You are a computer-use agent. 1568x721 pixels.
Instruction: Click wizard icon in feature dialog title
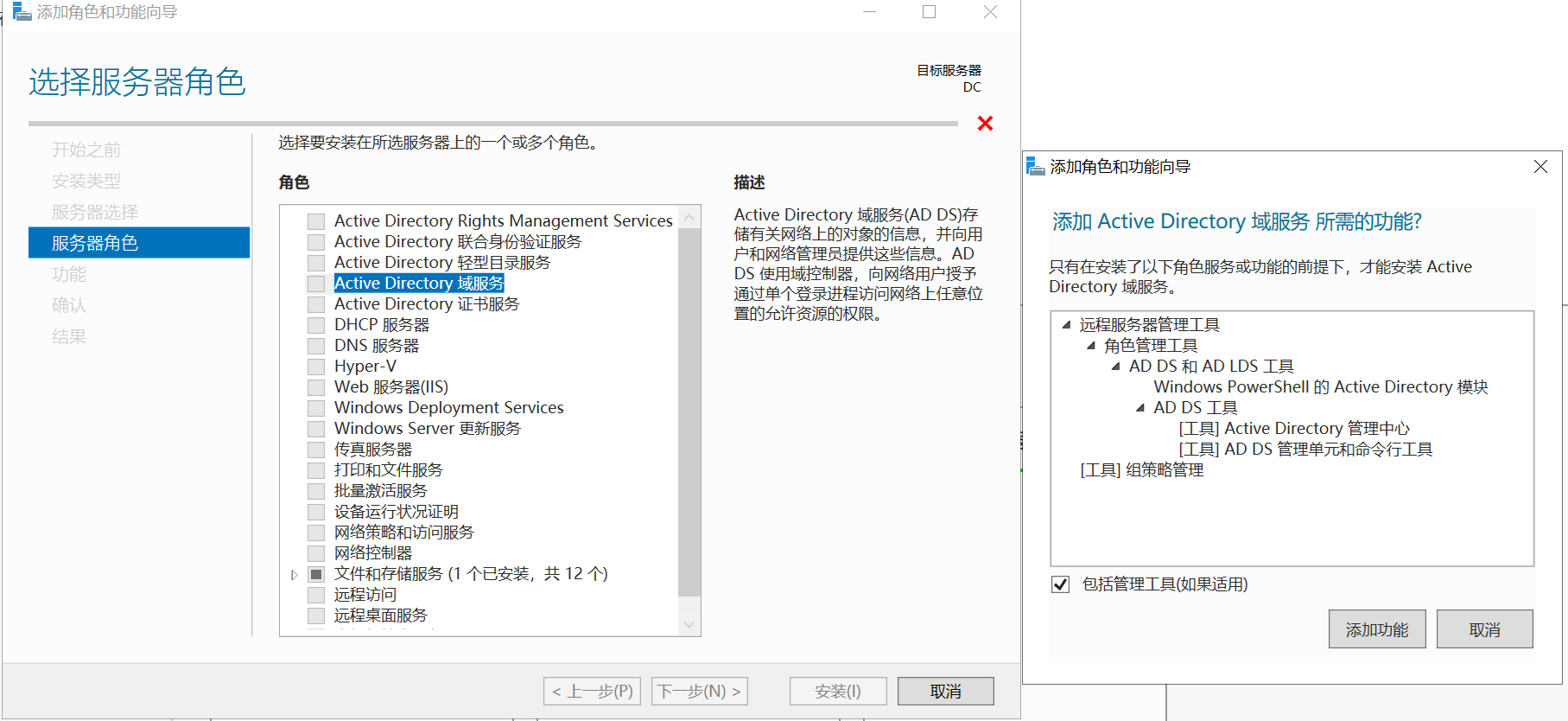point(1035,166)
